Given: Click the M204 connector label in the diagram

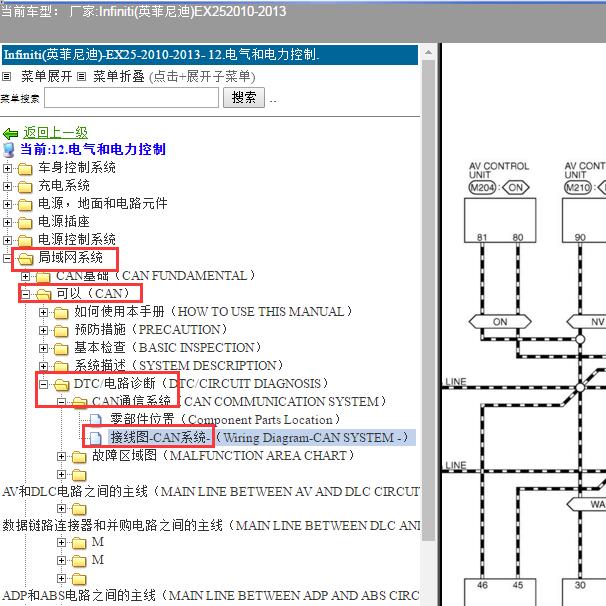Looking at the screenshot, I should 482,188.
